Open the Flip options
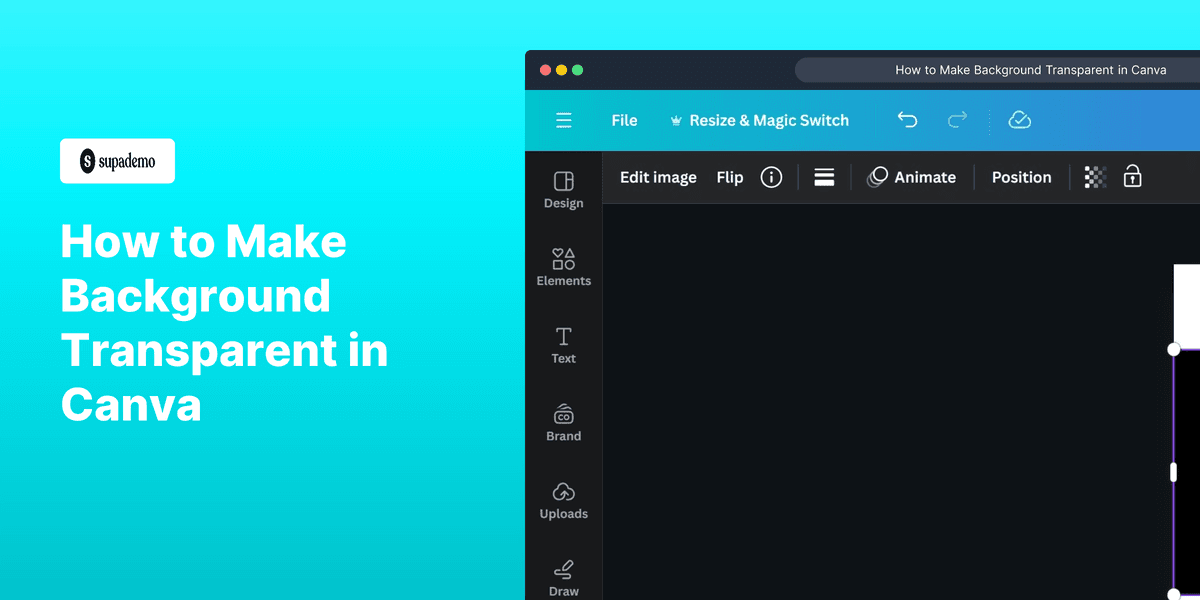The image size is (1200, 600). [x=729, y=177]
